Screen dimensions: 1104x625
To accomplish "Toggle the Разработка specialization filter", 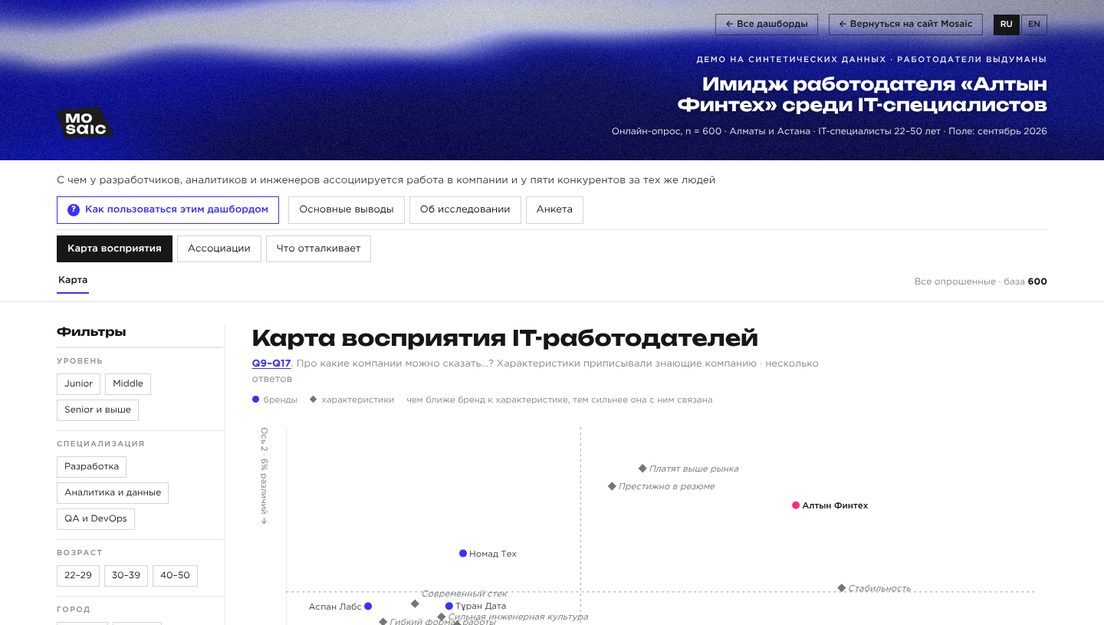I will (92, 467).
